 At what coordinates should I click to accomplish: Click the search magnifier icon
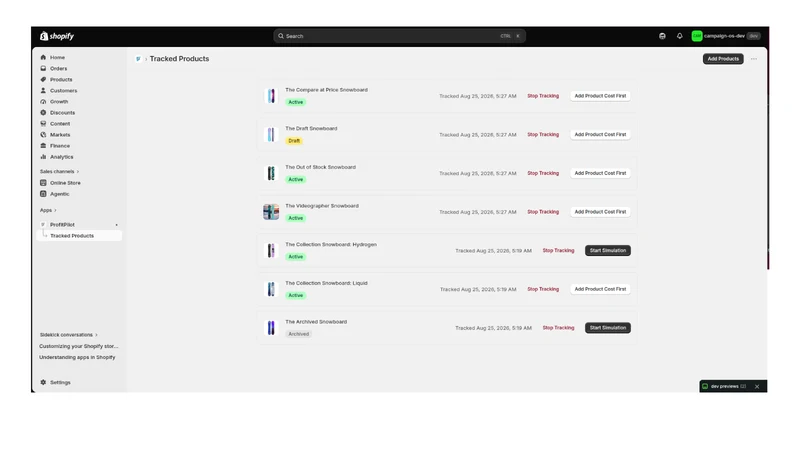point(281,36)
